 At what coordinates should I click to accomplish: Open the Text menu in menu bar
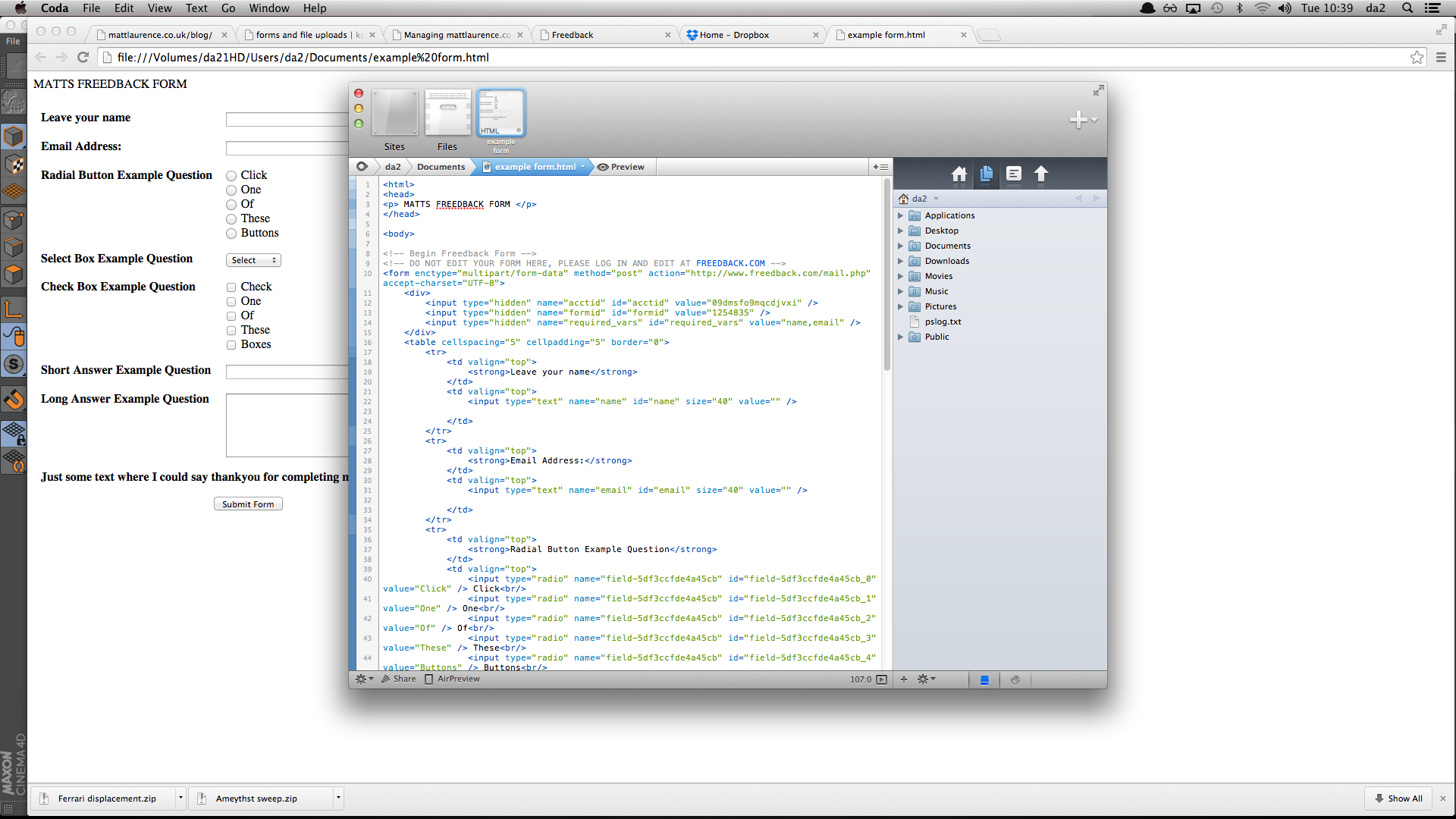click(x=196, y=8)
